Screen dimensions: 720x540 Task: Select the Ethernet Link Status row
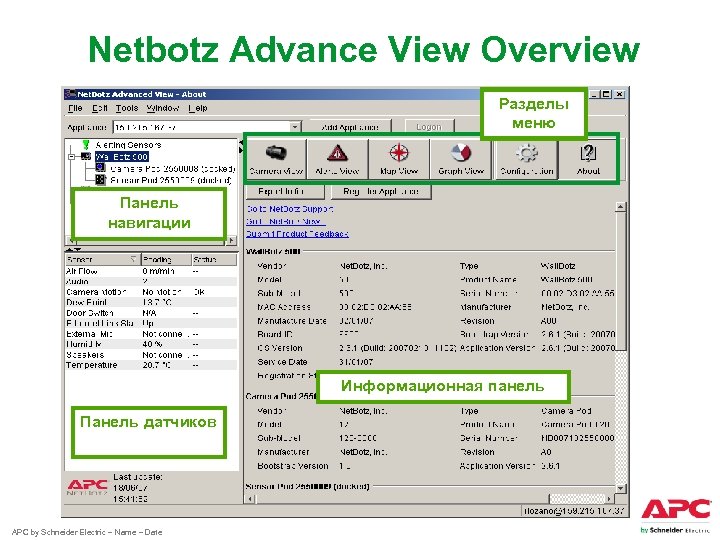coord(151,323)
